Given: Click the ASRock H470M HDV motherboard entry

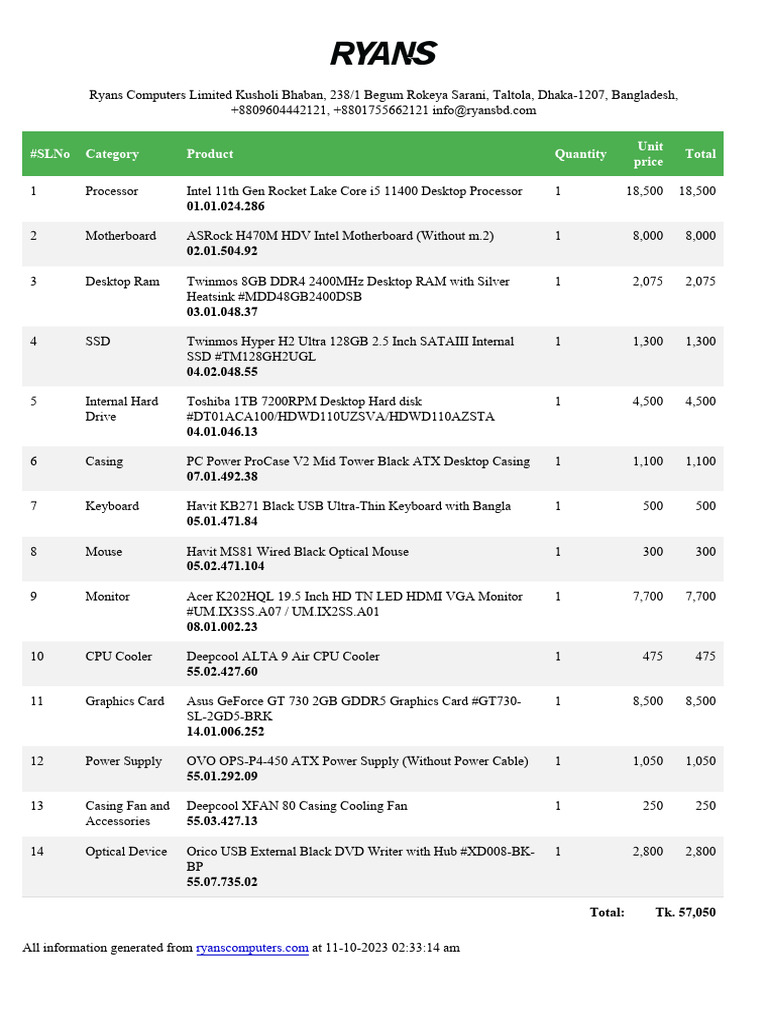Looking at the screenshot, I should 340,236.
